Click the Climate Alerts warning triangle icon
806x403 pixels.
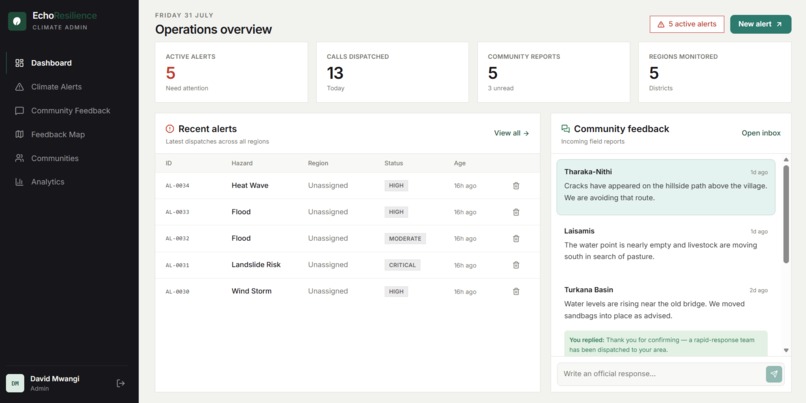click(20, 87)
